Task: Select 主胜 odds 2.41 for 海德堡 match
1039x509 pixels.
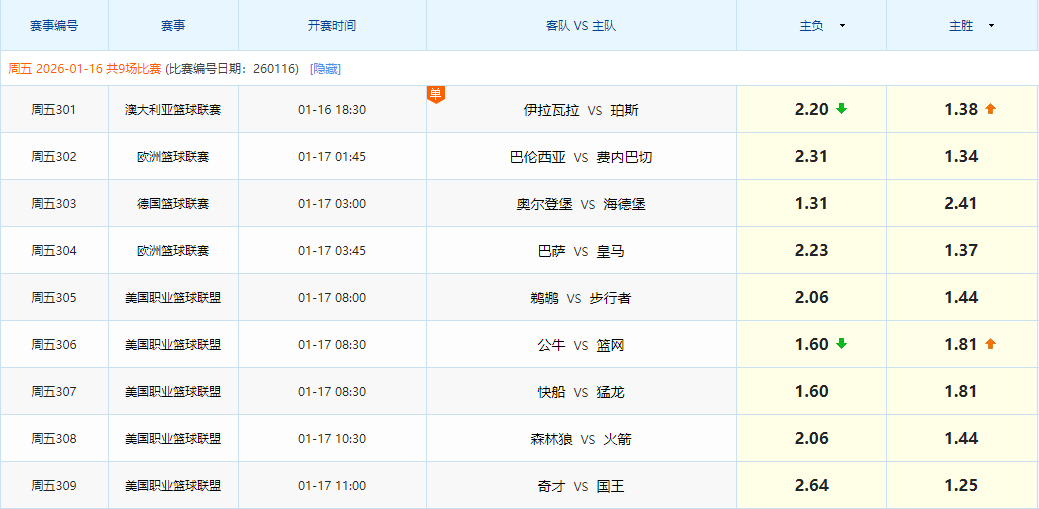Action: [962, 203]
